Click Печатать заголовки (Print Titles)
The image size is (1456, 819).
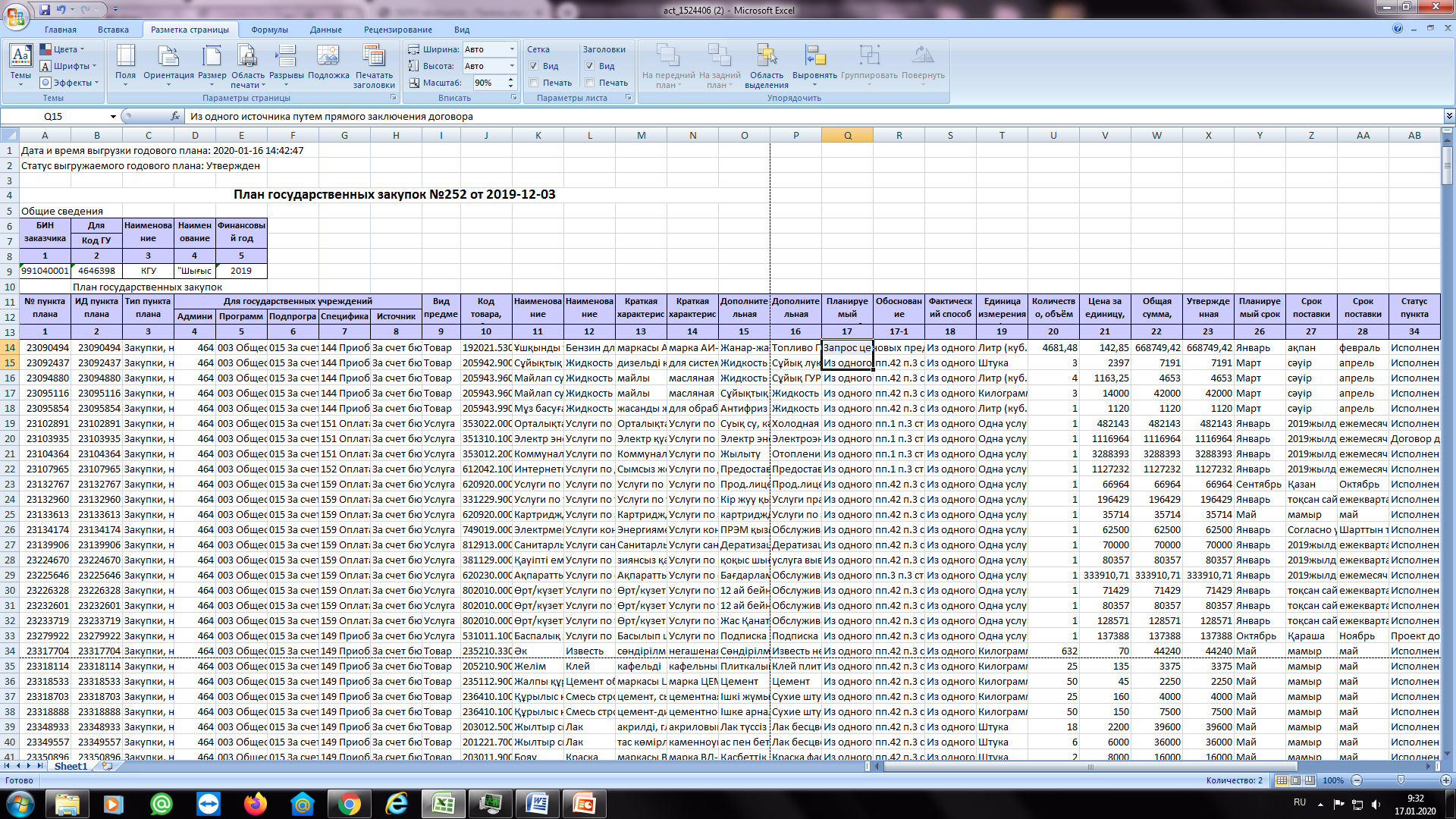pos(374,66)
